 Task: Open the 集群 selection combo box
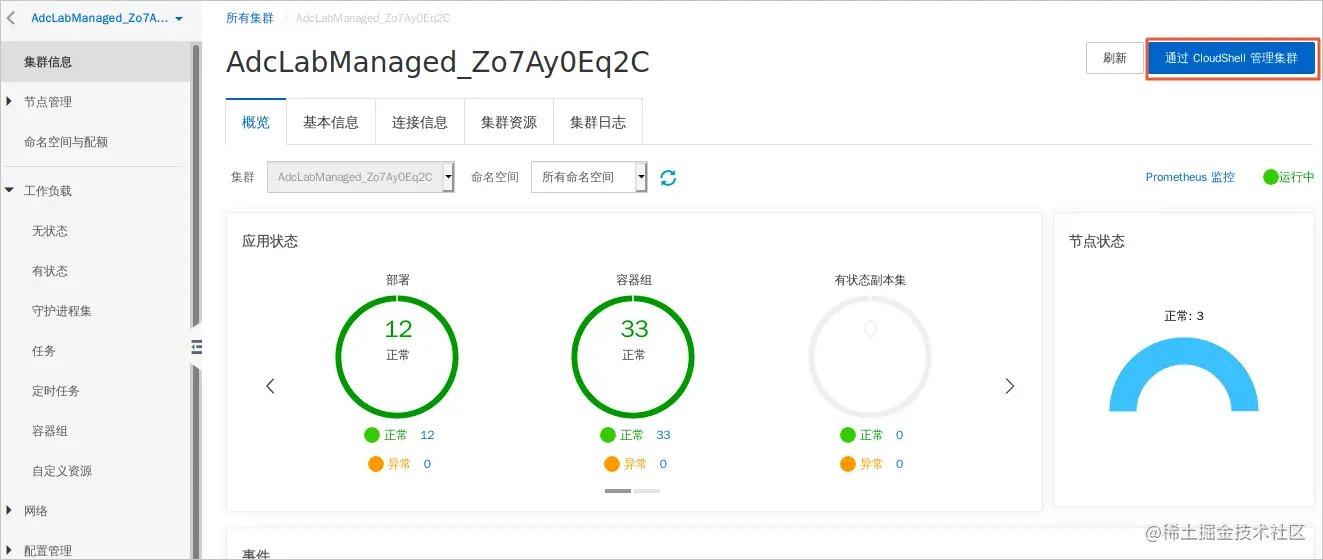[361, 177]
